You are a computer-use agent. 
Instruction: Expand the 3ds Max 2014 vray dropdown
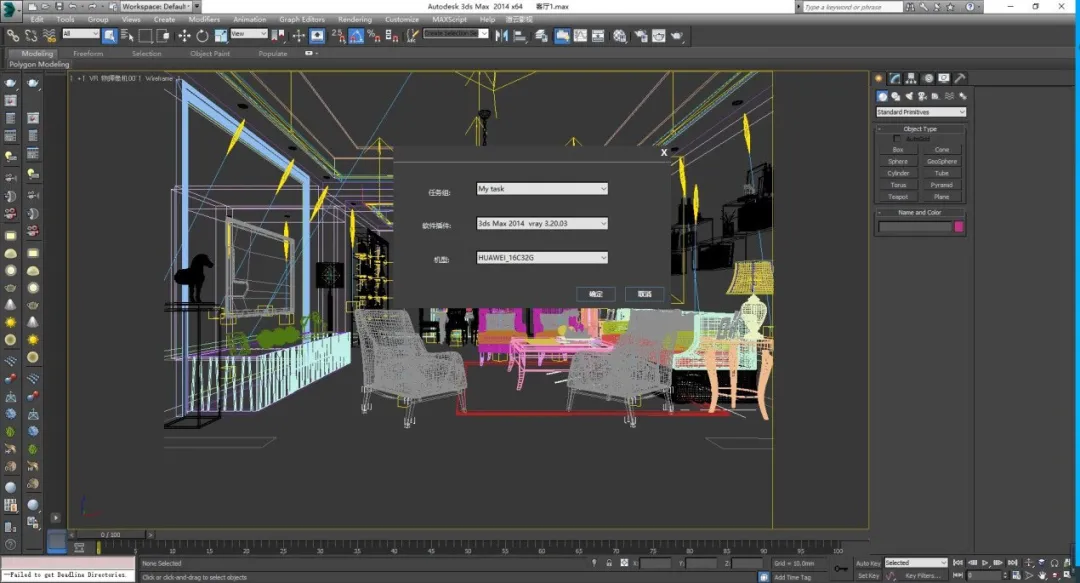(x=542, y=224)
